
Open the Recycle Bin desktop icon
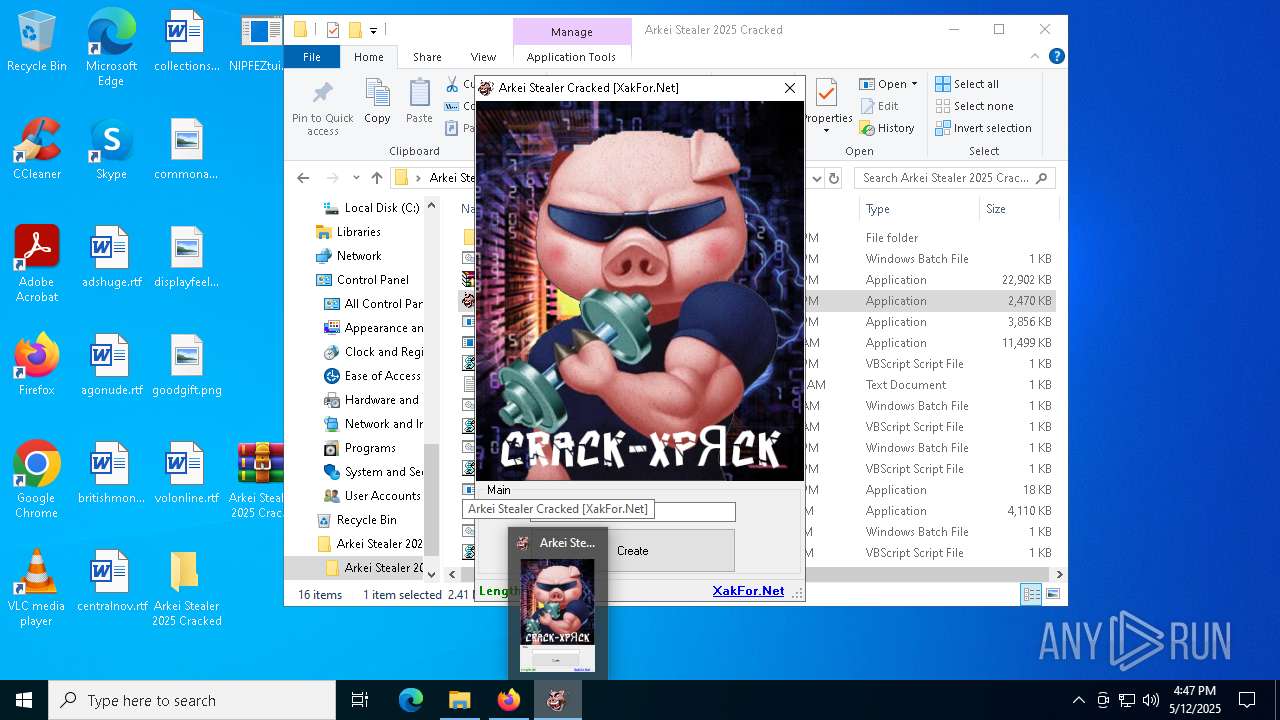click(x=37, y=42)
